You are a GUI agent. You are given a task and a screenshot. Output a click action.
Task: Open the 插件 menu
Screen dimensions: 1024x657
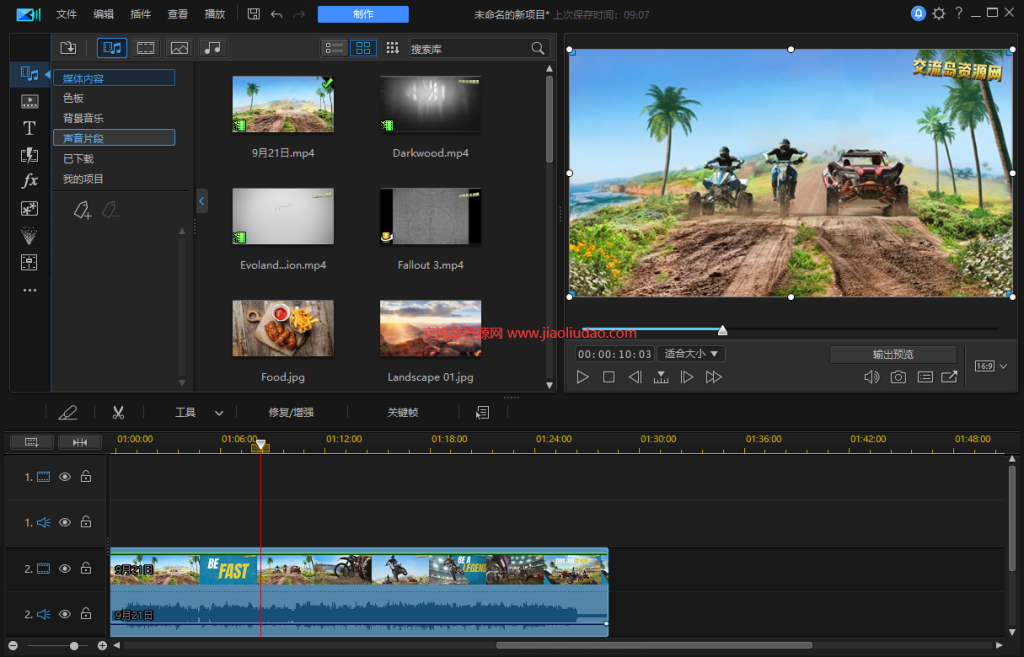[140, 14]
